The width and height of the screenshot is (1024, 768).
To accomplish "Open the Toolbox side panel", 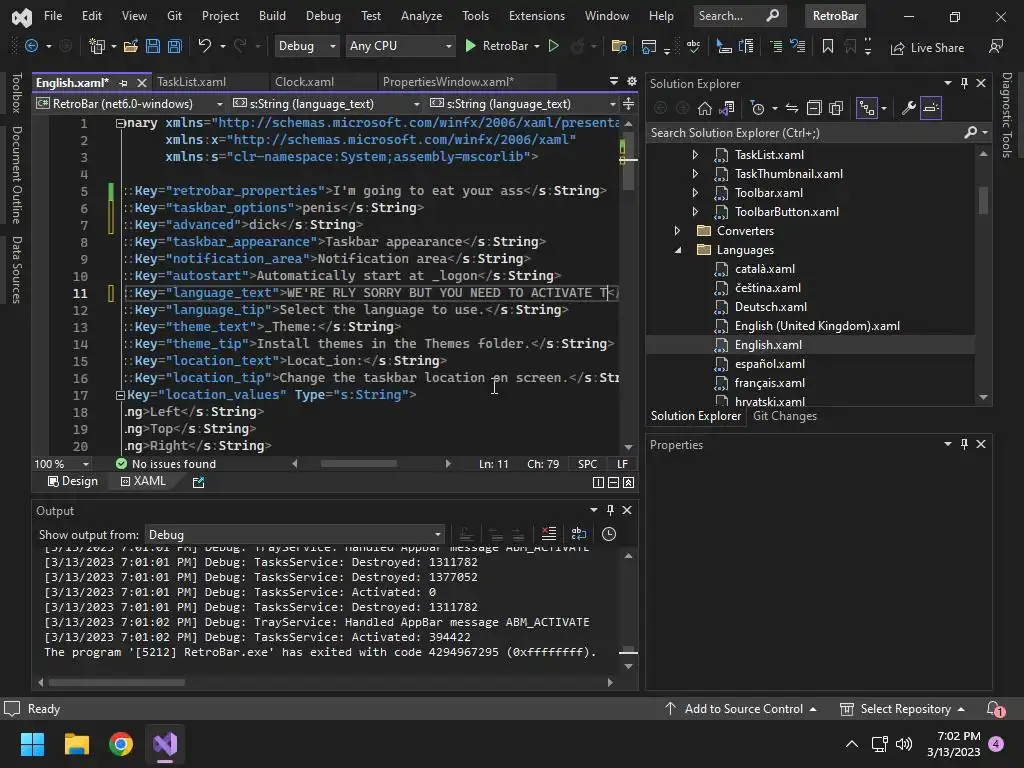I will pyautogui.click(x=16, y=92).
